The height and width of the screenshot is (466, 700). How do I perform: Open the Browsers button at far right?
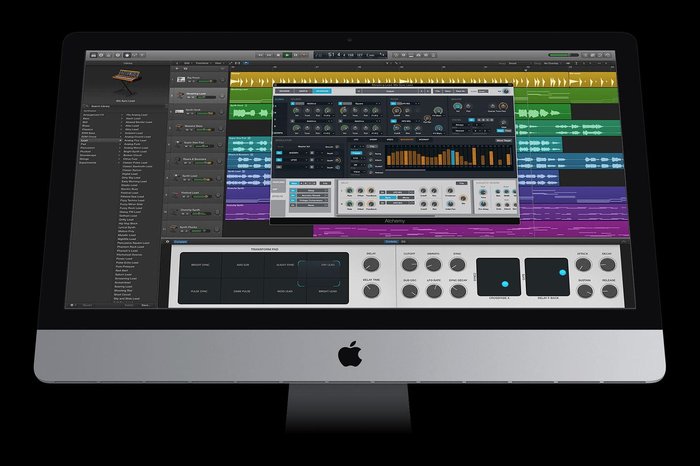click(607, 55)
